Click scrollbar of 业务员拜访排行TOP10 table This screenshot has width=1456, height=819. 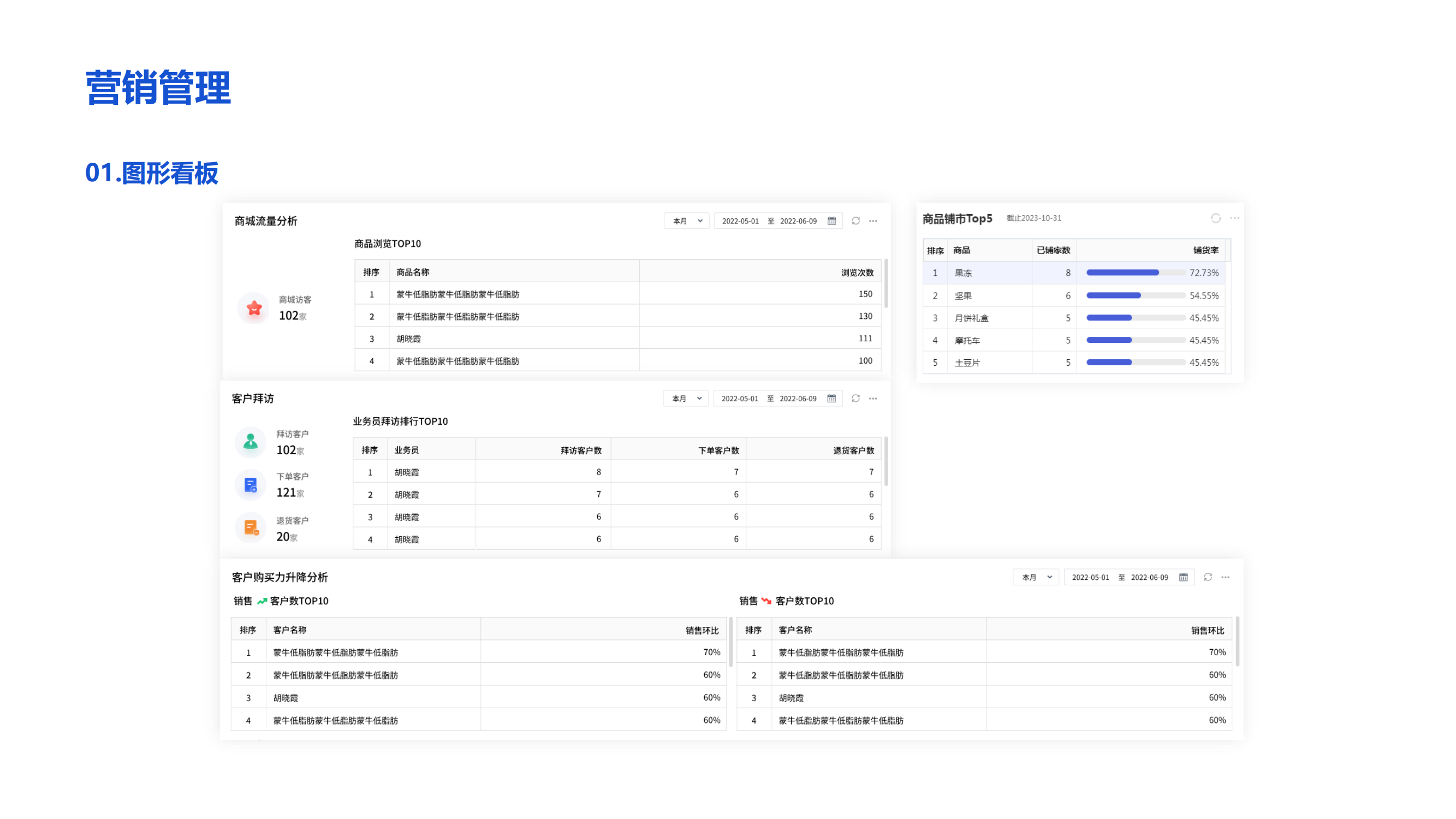(x=886, y=461)
